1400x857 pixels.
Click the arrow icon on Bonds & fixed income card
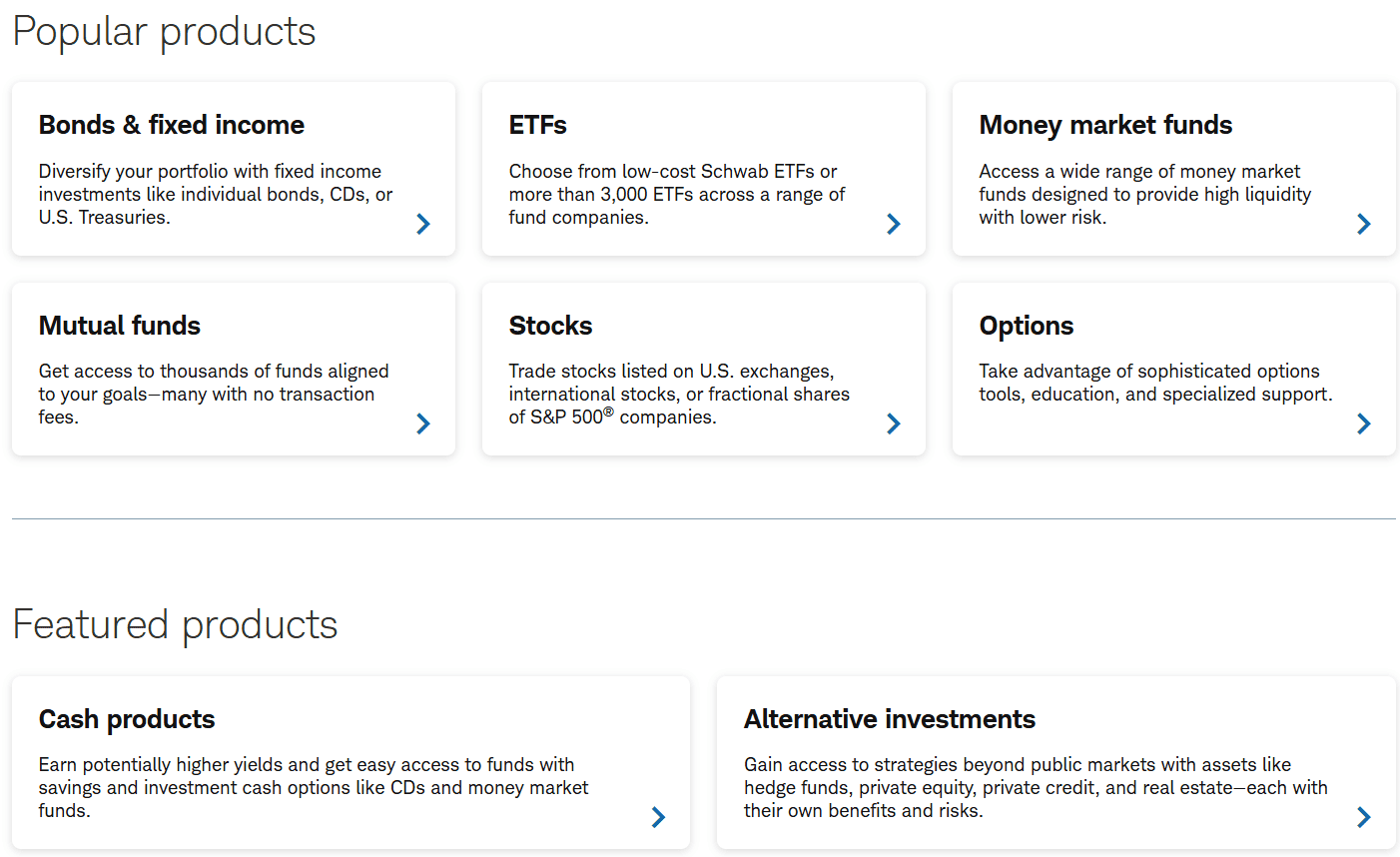(x=422, y=224)
